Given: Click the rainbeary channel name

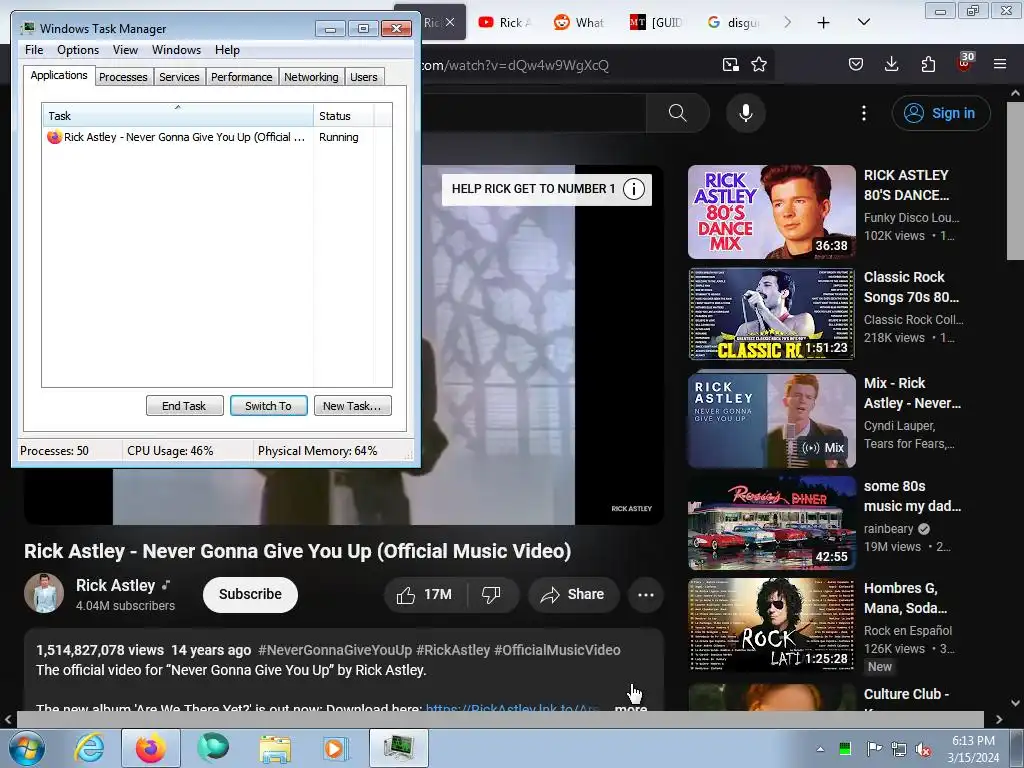Looking at the screenshot, I should click(x=888, y=528).
